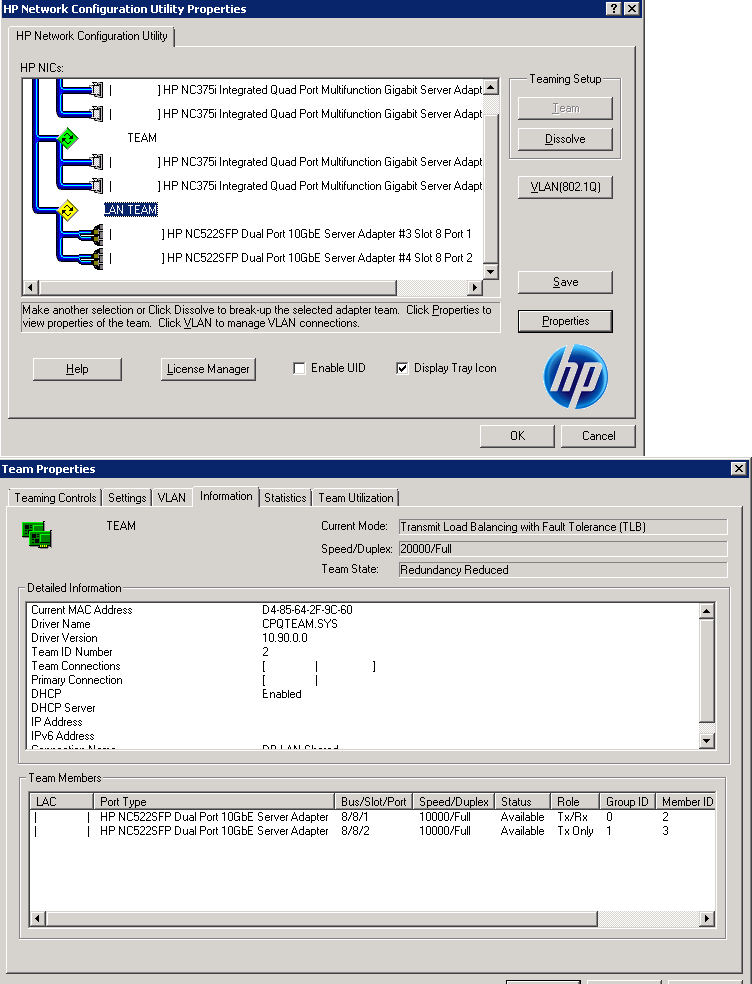
Task: Click the Role column header
Action: pyautogui.click(x=575, y=801)
